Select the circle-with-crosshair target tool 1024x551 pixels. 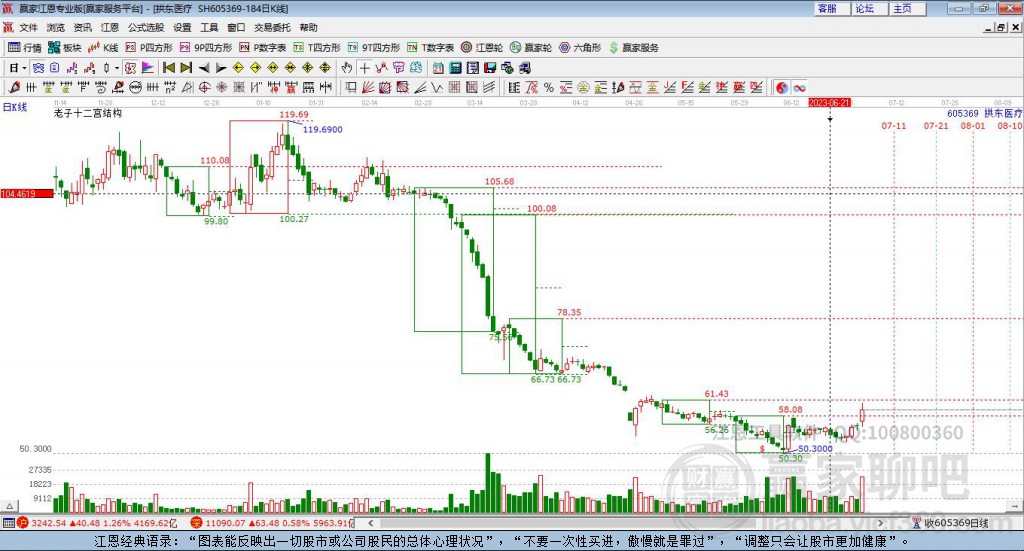coord(204,87)
